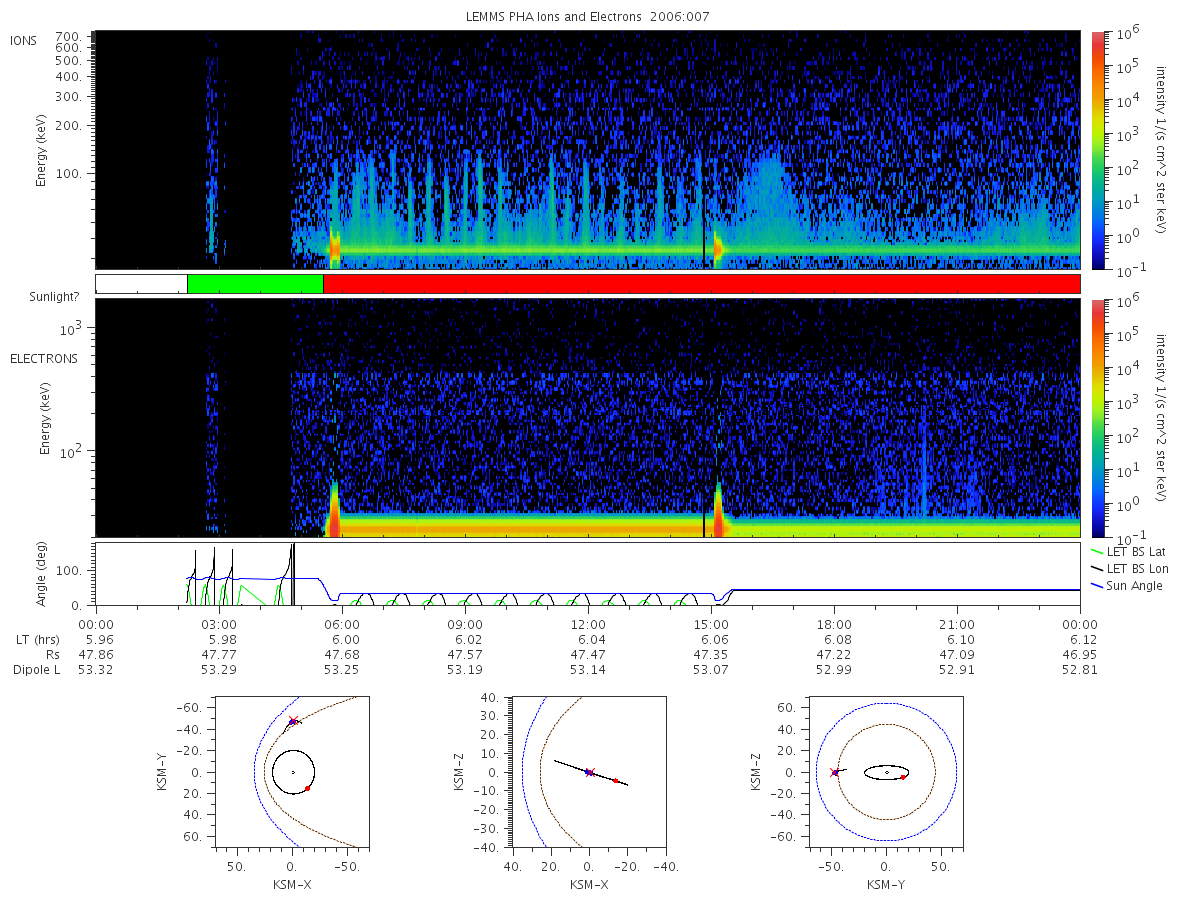Click the ion intensity bump near 16:30
The width and height of the screenshot is (1200, 900).
768,190
